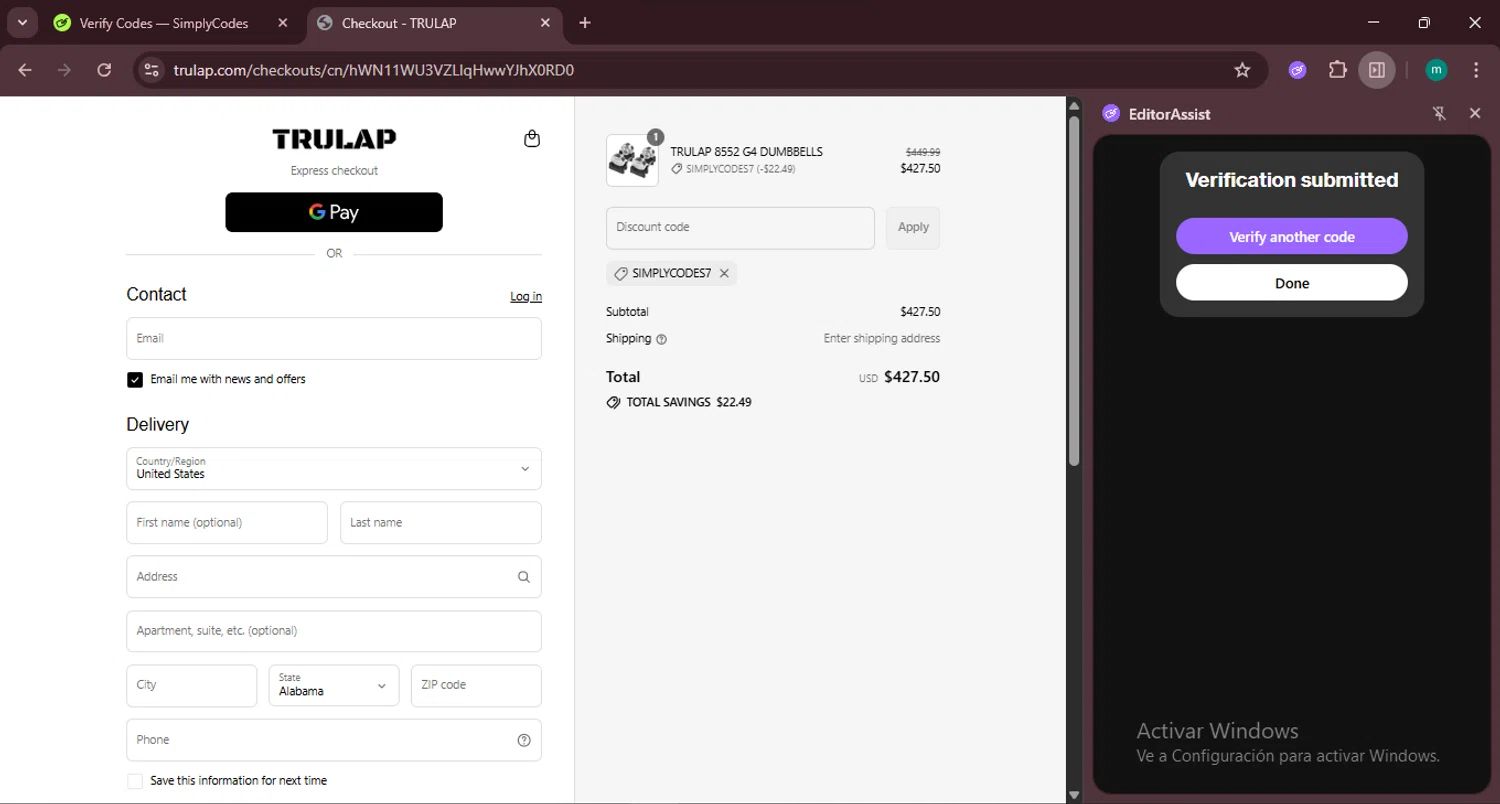Viewport: 1500px width, 804px height.
Task: Click the Apartment, suite, etc. field
Action: [334, 631]
